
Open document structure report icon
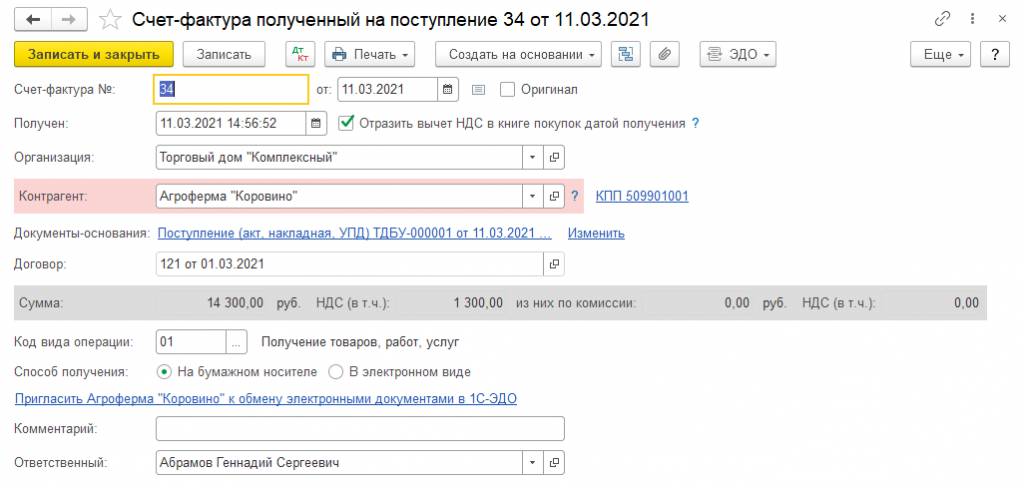click(x=626, y=54)
